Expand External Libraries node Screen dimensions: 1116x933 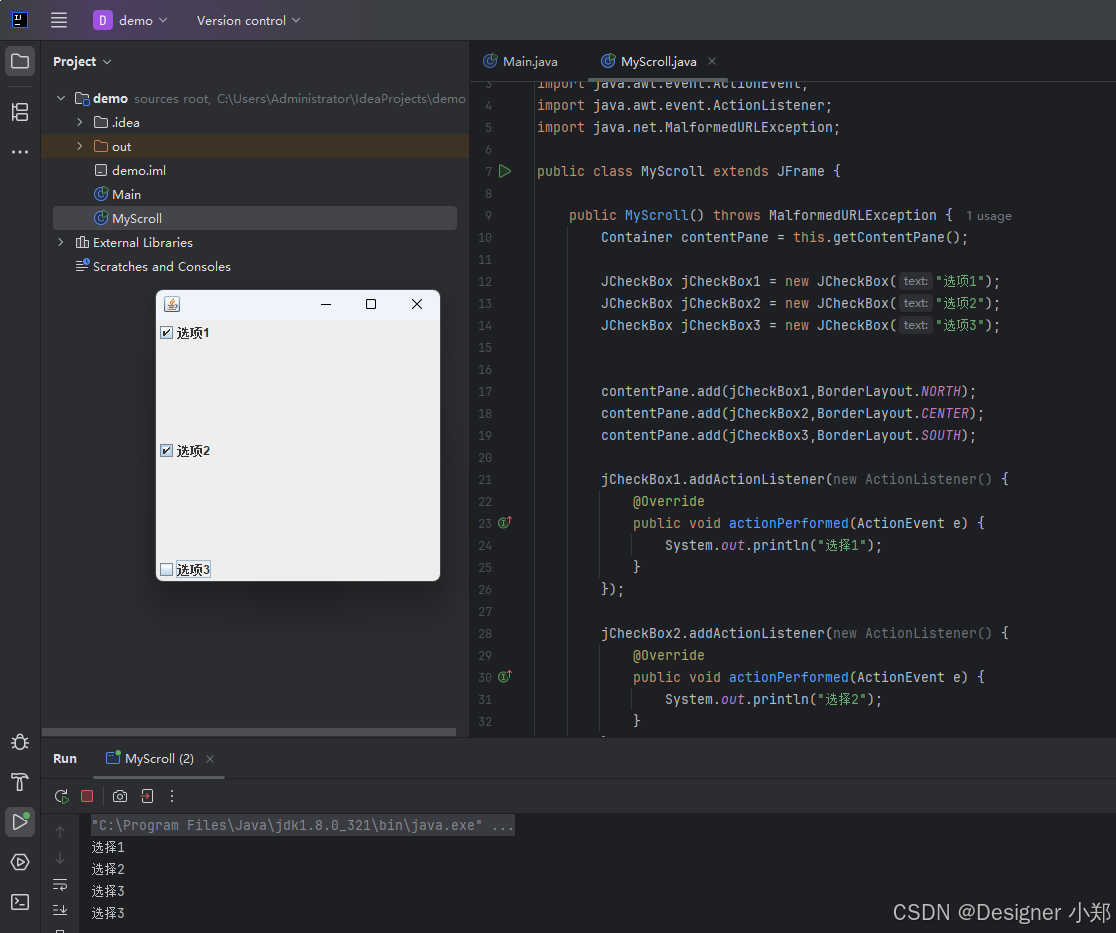coord(61,242)
